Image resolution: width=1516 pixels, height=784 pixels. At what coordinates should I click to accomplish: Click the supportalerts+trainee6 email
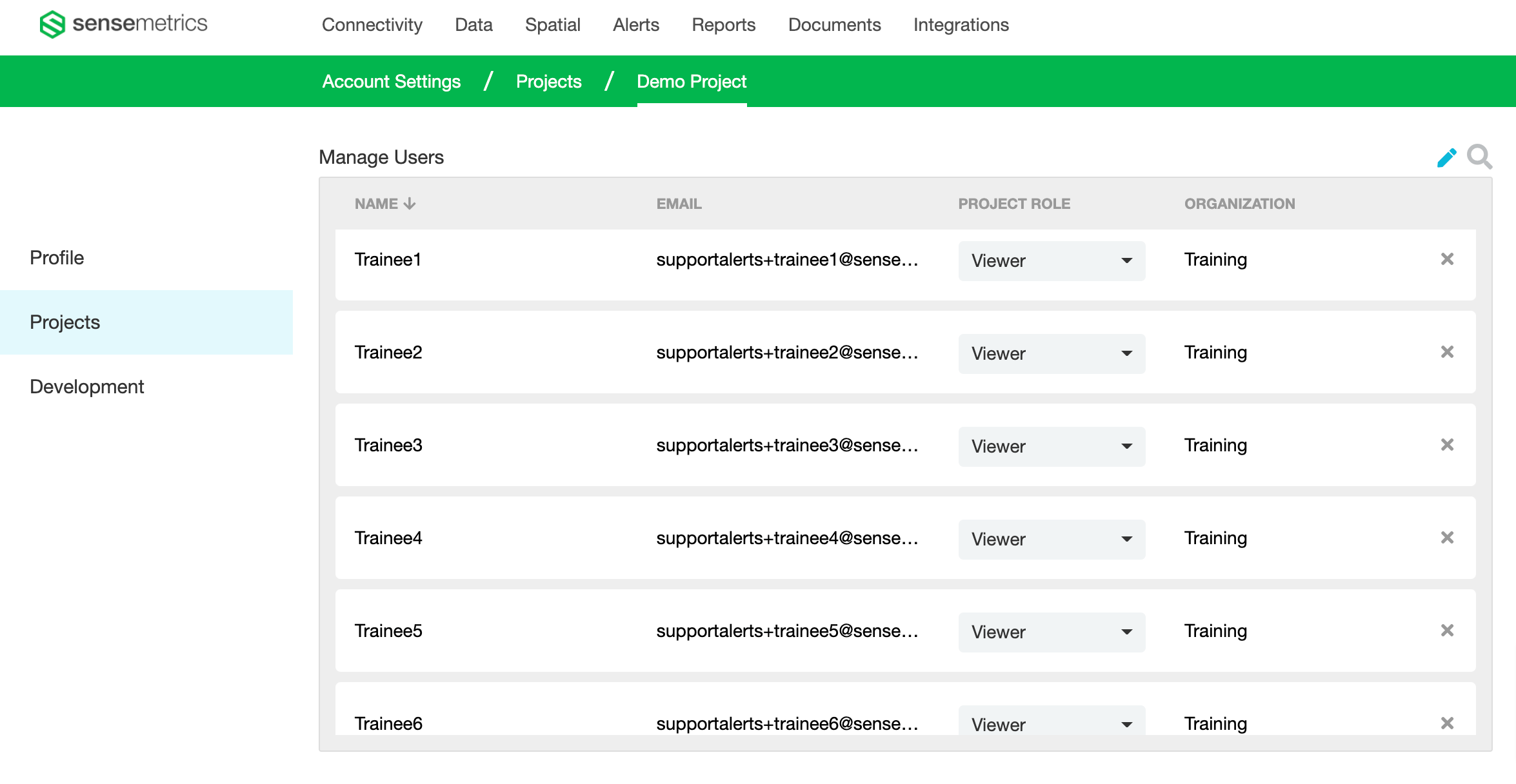pos(787,723)
